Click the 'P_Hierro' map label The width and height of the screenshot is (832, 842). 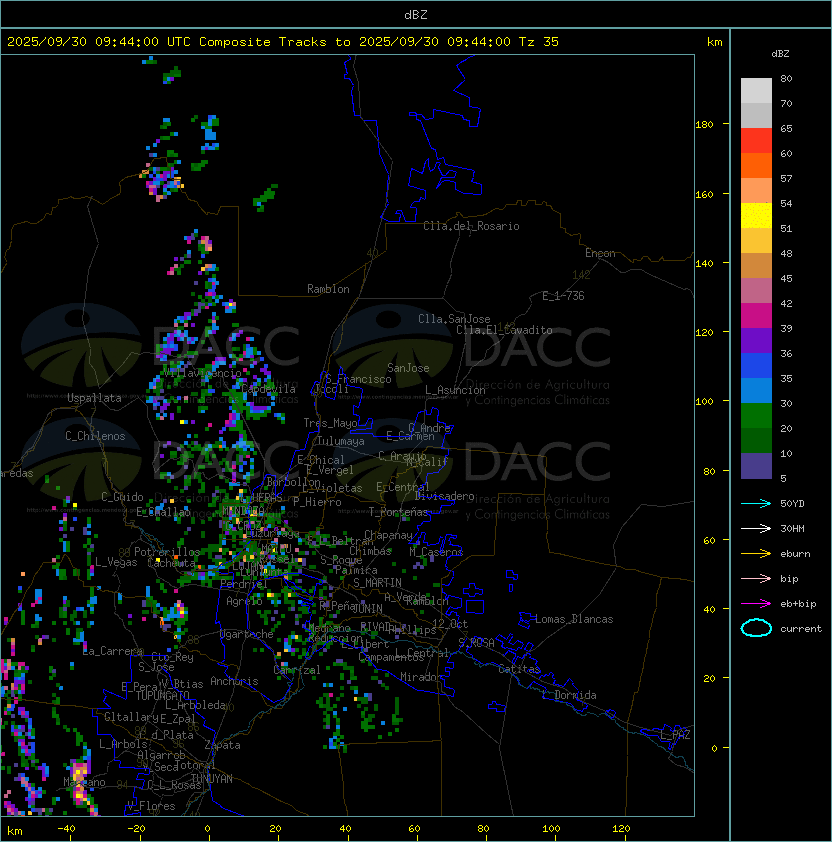click(x=317, y=502)
